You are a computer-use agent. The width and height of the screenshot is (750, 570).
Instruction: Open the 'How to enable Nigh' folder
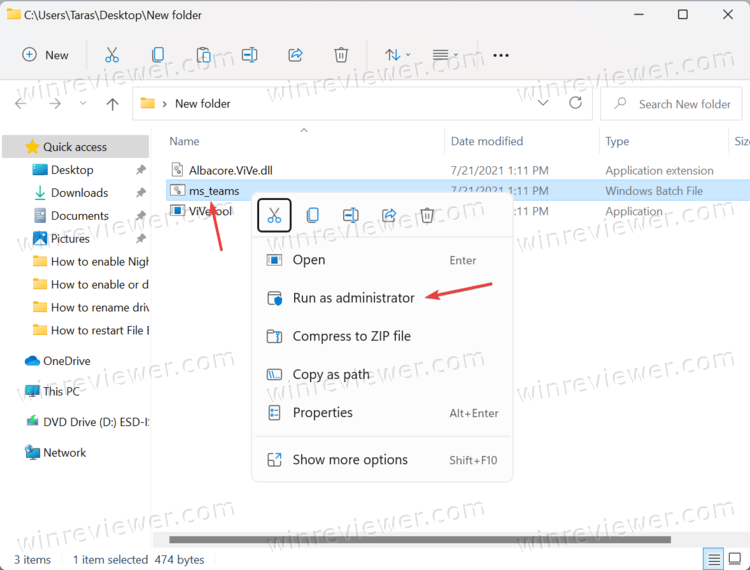[90, 262]
